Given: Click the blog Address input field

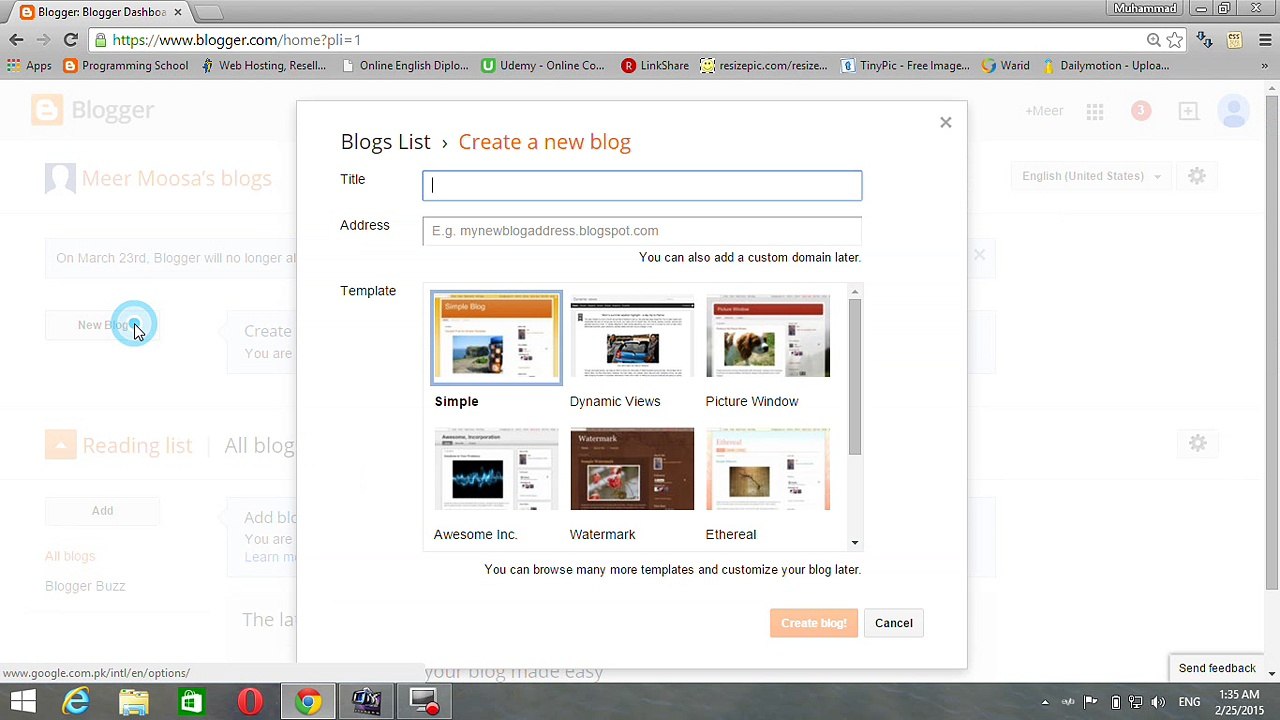Looking at the screenshot, I should click(x=642, y=231).
